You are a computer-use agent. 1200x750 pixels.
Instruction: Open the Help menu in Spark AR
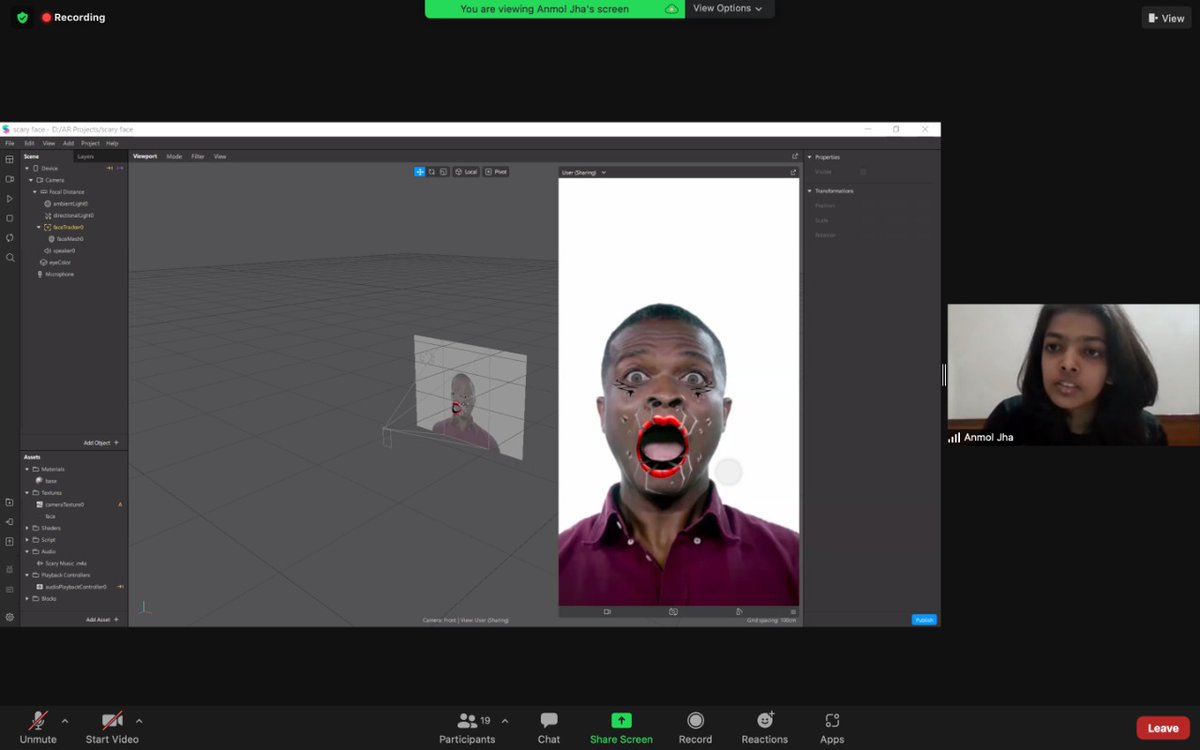(112, 143)
